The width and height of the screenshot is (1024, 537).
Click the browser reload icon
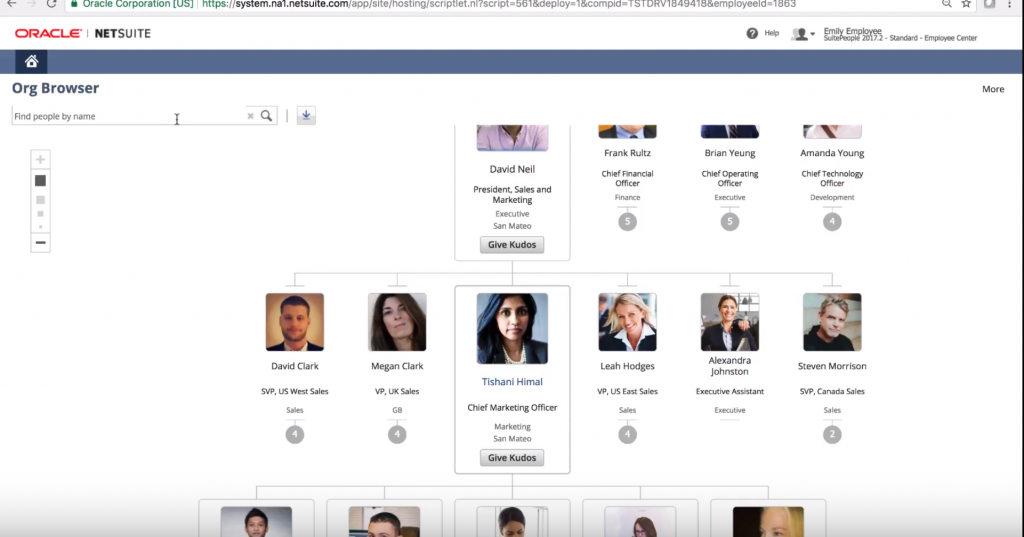(x=52, y=4)
